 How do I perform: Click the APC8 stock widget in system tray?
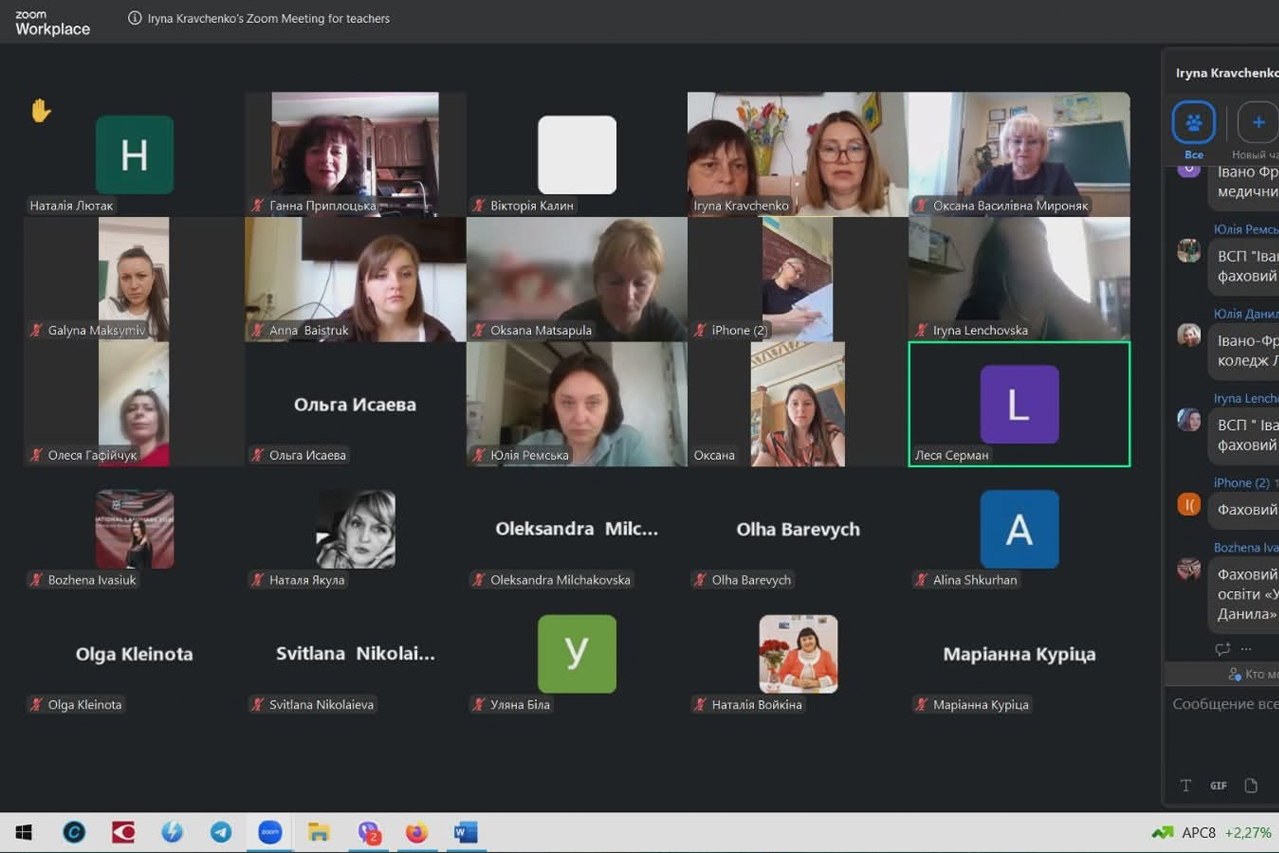click(1212, 832)
